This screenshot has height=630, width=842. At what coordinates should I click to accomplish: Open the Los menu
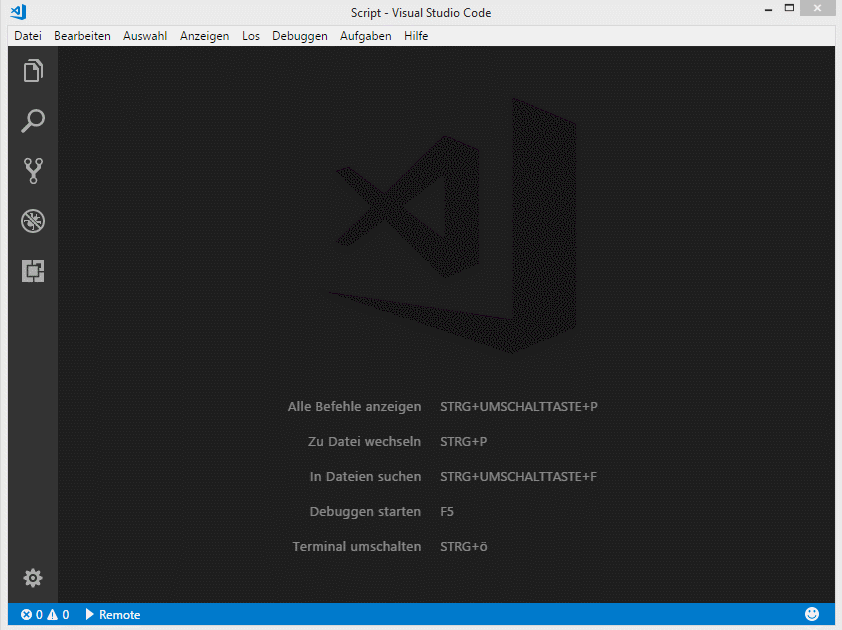[x=250, y=36]
